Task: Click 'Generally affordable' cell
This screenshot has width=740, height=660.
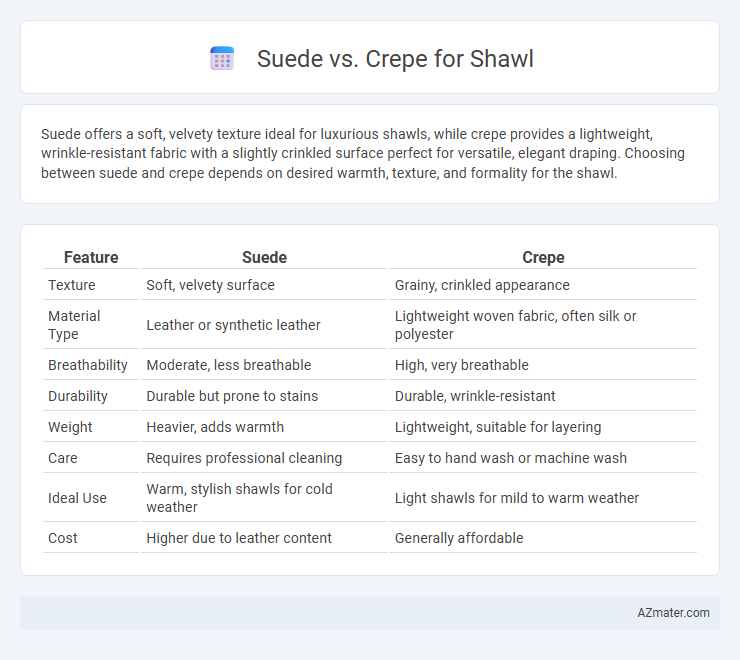Action: pyautogui.click(x=459, y=538)
